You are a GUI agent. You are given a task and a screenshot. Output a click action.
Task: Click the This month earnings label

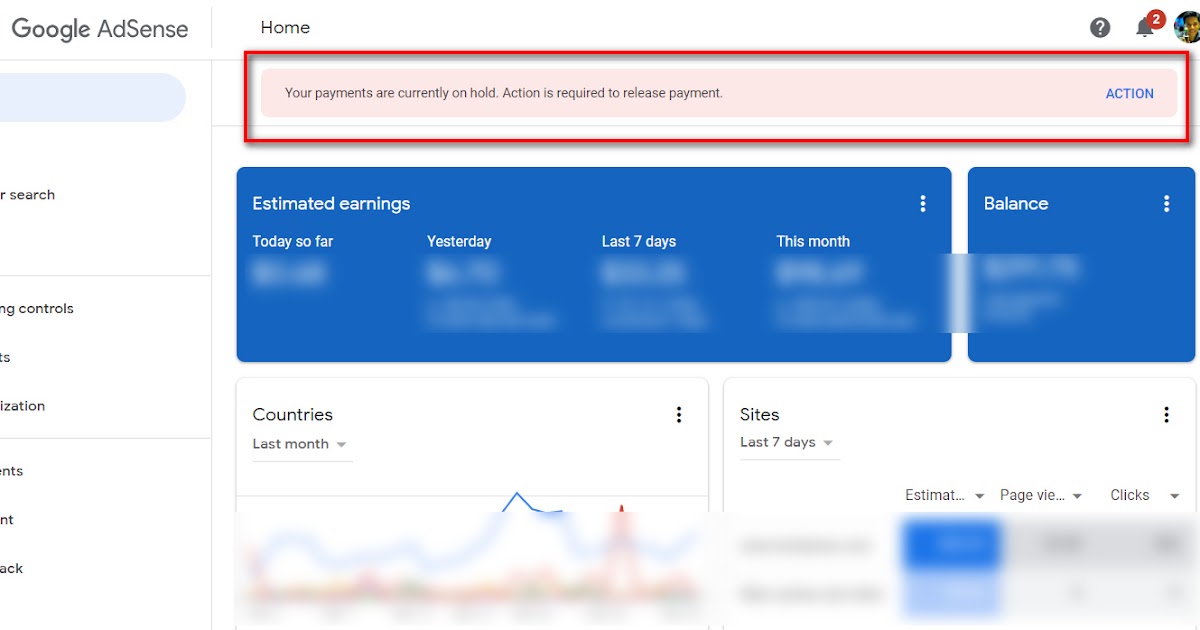pyautogui.click(x=813, y=241)
